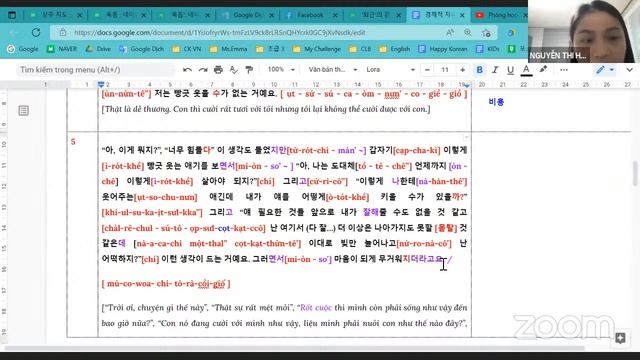Close the active Google Docs tab
Viewport: 640px width, 360px height.
coord(462,15)
